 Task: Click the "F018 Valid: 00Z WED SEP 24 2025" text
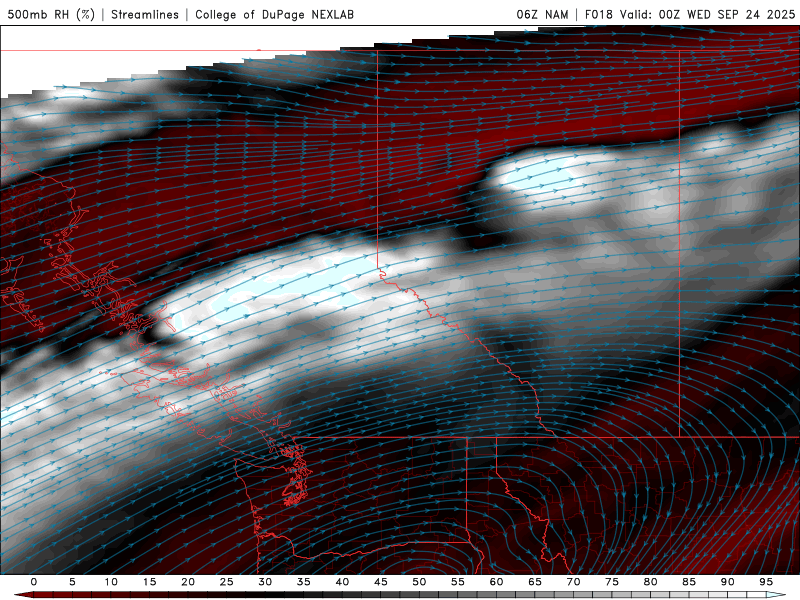coord(690,14)
